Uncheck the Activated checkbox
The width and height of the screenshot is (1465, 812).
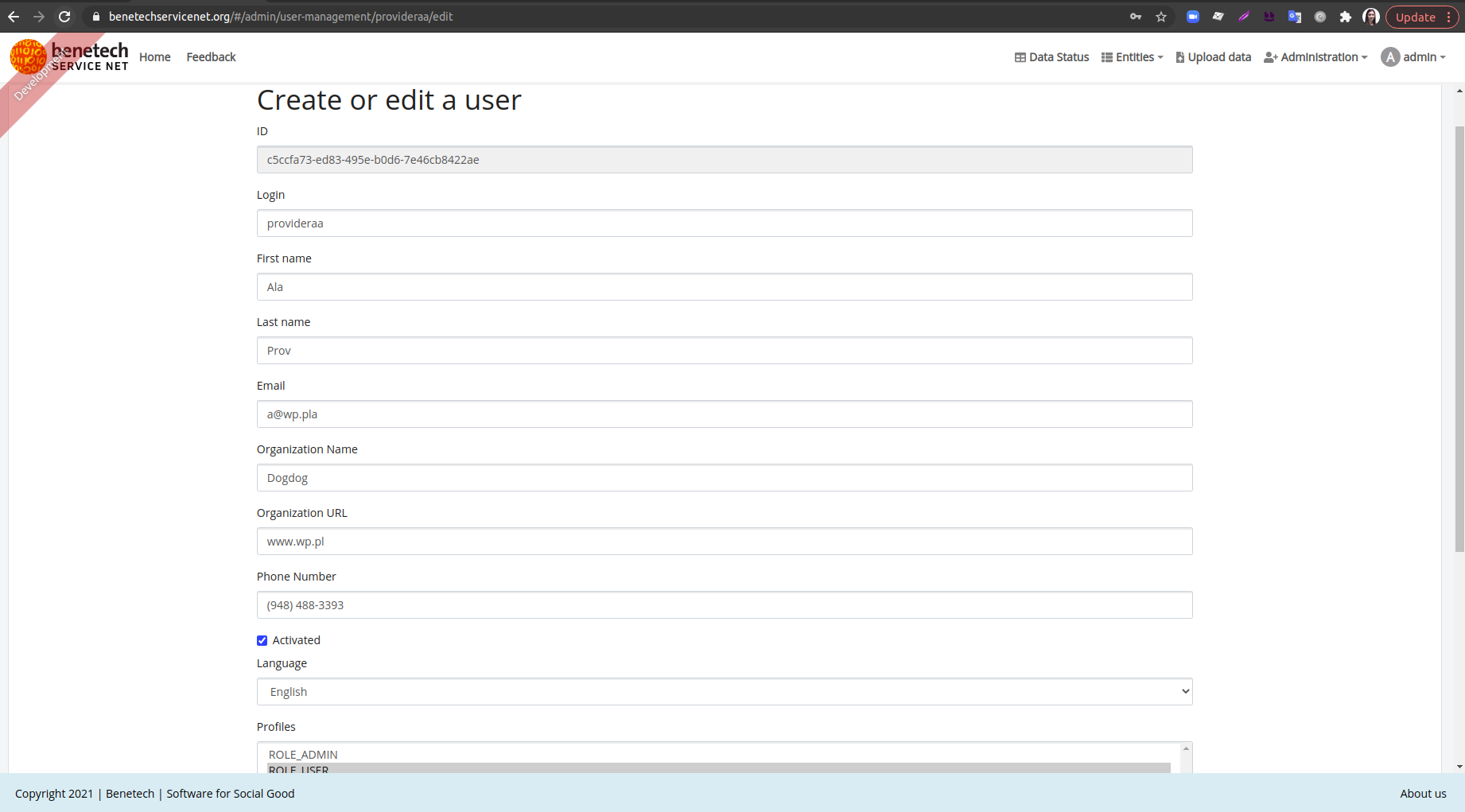[x=262, y=640]
